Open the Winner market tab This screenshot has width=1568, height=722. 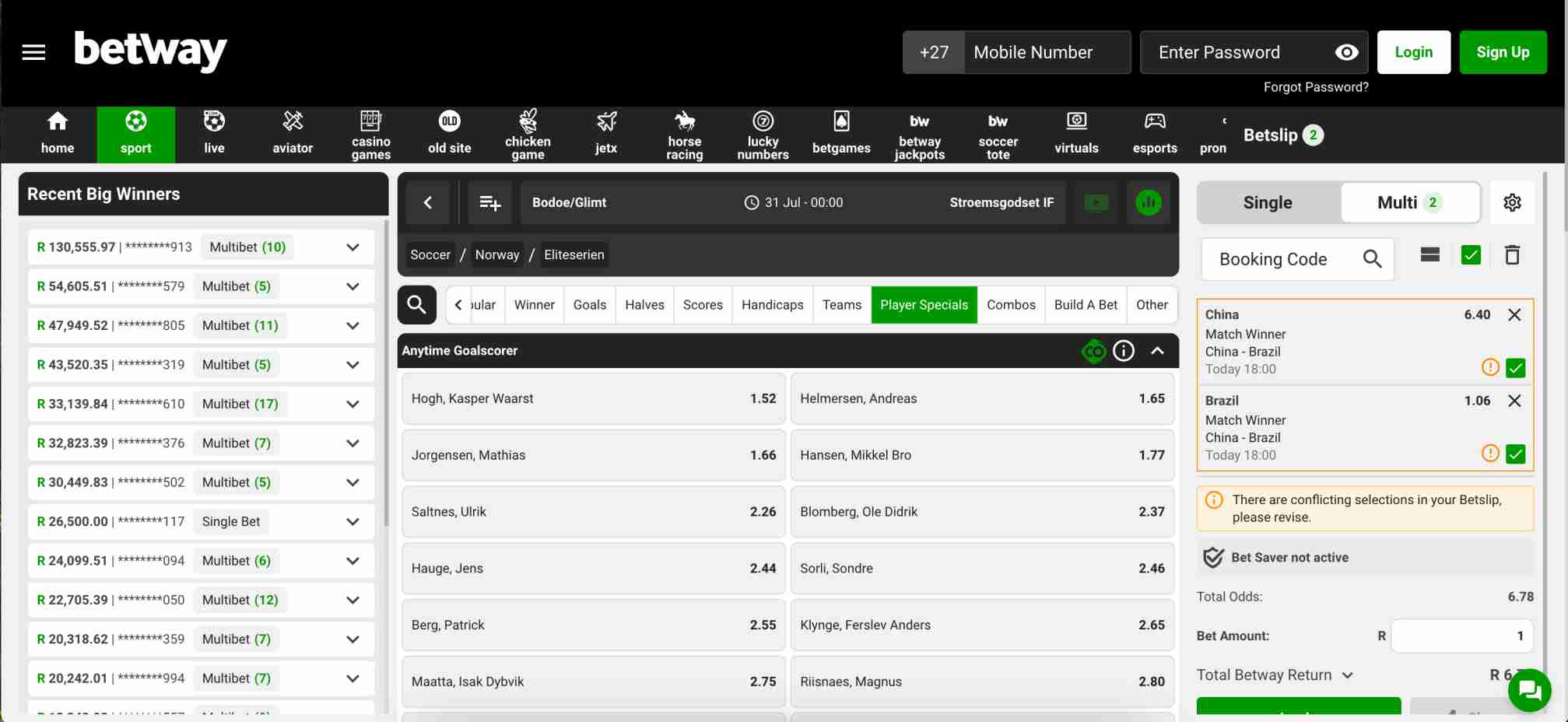[x=535, y=305]
